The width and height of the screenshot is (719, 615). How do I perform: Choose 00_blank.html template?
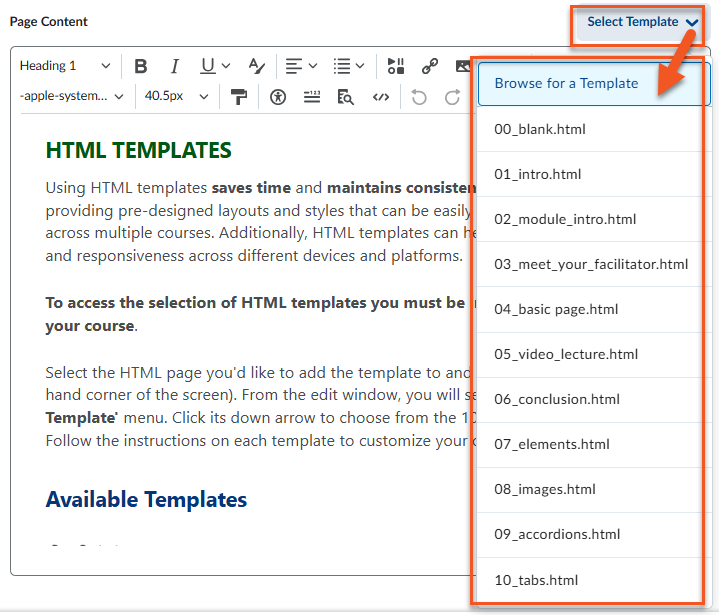(540, 129)
